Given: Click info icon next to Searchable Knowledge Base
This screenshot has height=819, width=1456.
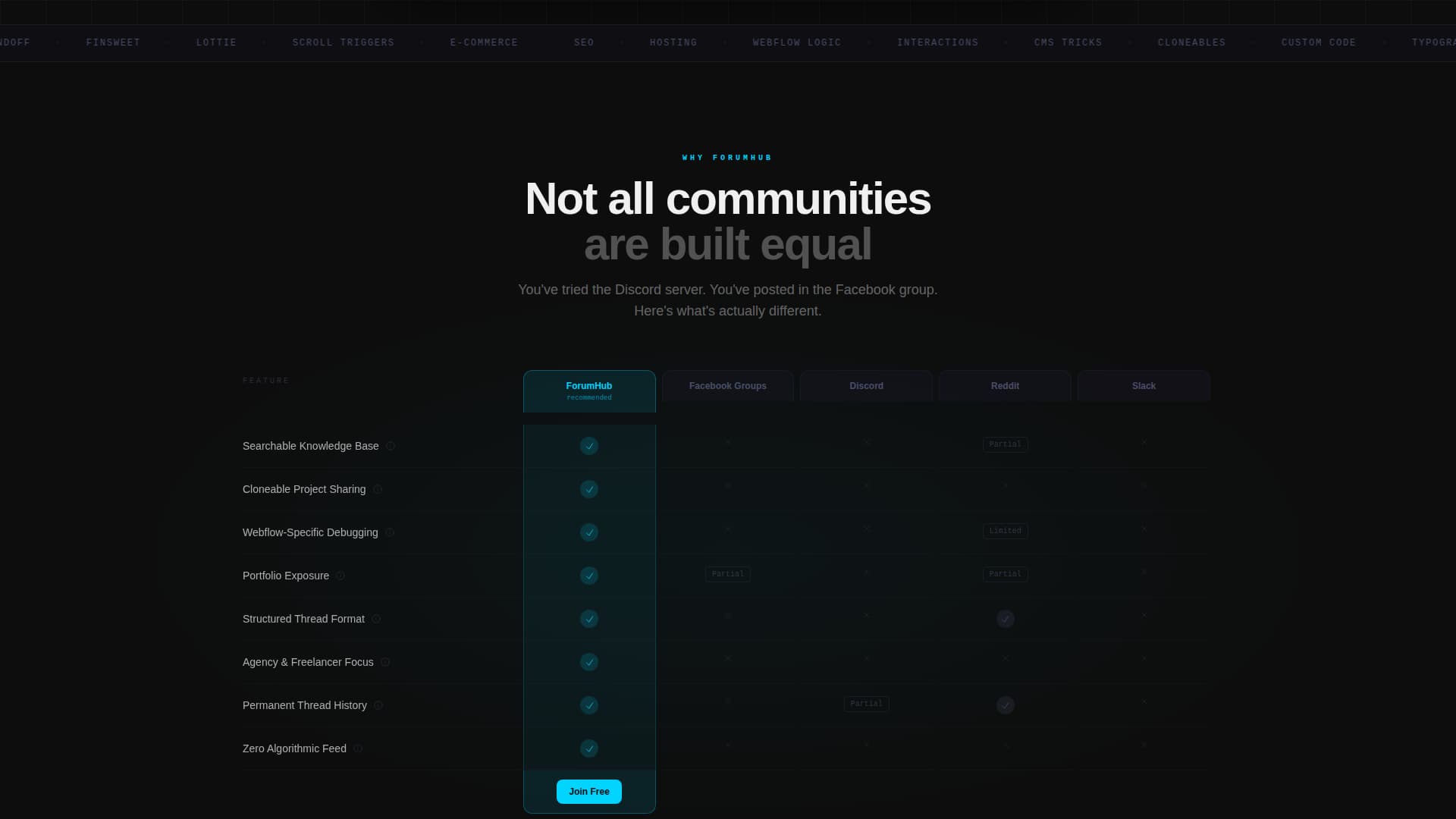Looking at the screenshot, I should 391,446.
